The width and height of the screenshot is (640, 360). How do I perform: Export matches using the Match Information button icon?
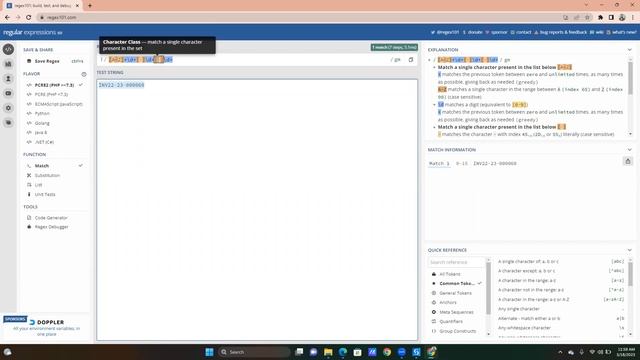[x=628, y=161]
